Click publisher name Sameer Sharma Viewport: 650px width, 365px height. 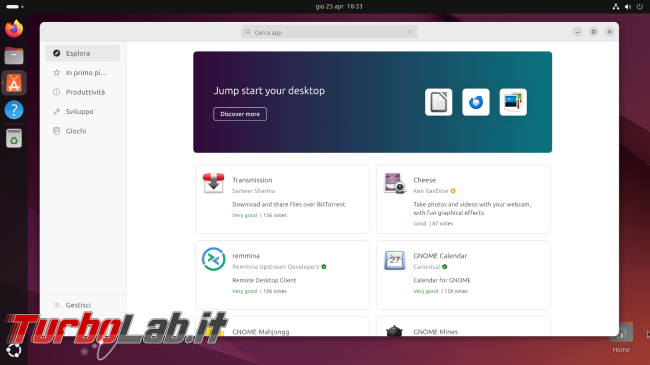253,191
